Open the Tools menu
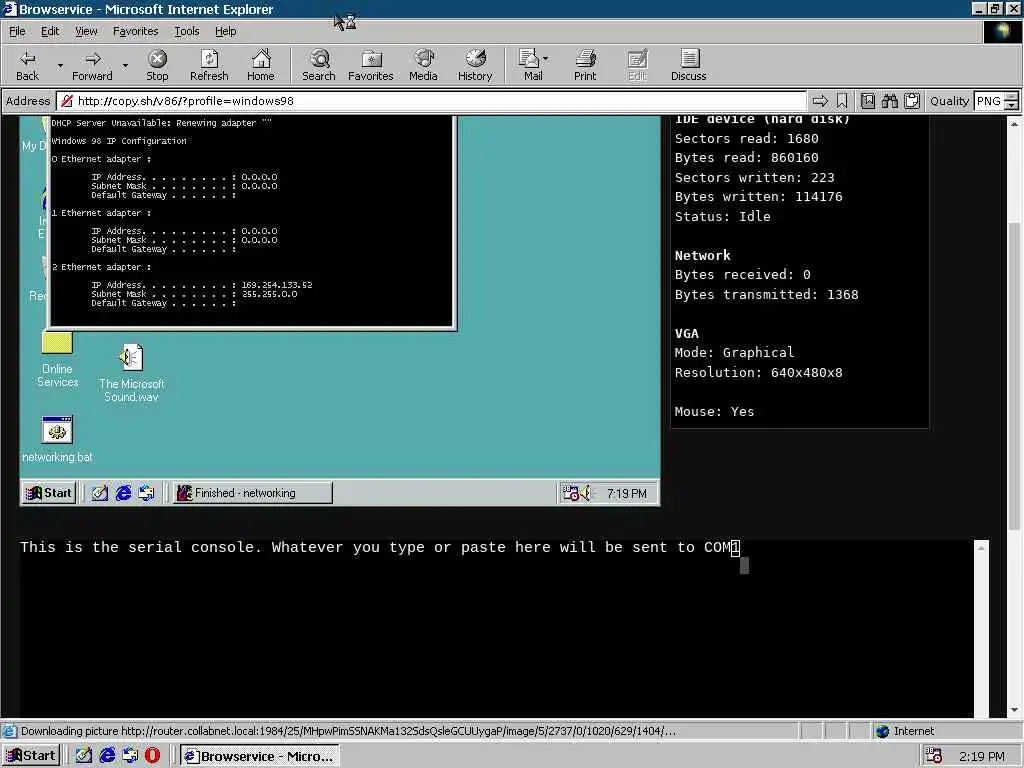Image resolution: width=1024 pixels, height=768 pixels. [186, 31]
